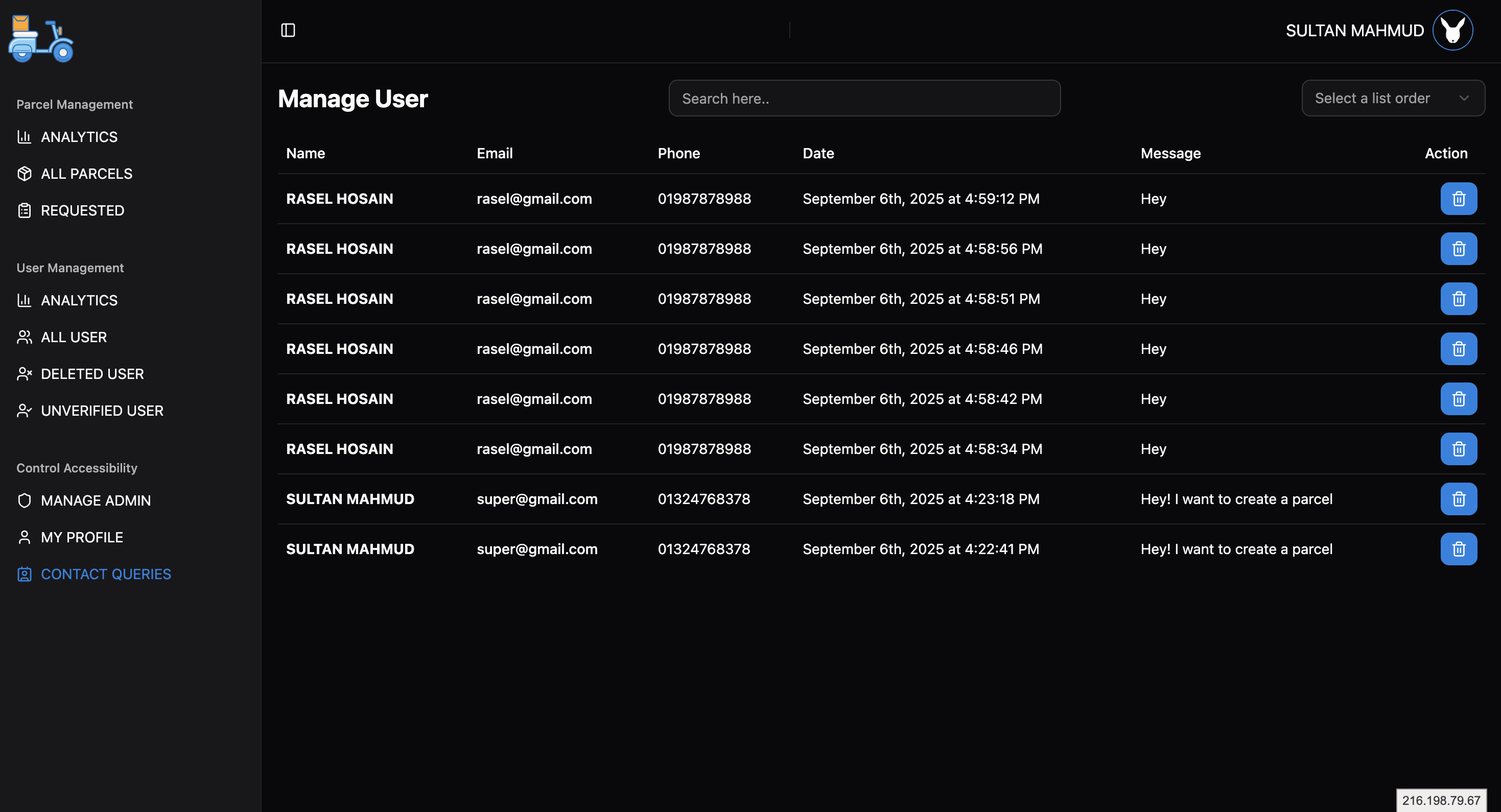
Task: Go to MY PROFILE page
Action: tap(82, 537)
